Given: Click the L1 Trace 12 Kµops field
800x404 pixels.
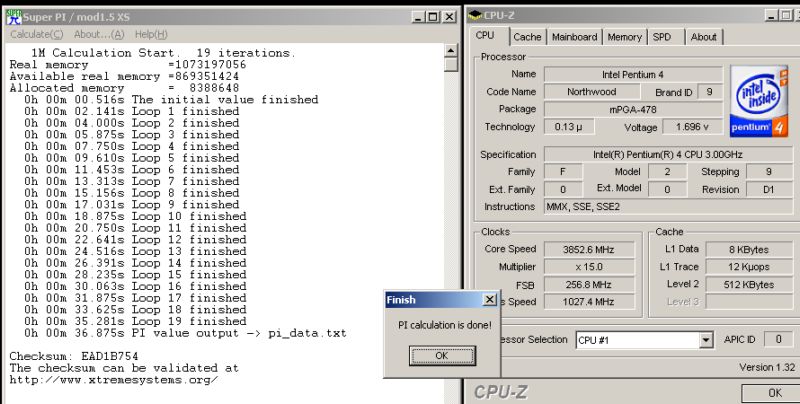Looking at the screenshot, I should point(748,267).
